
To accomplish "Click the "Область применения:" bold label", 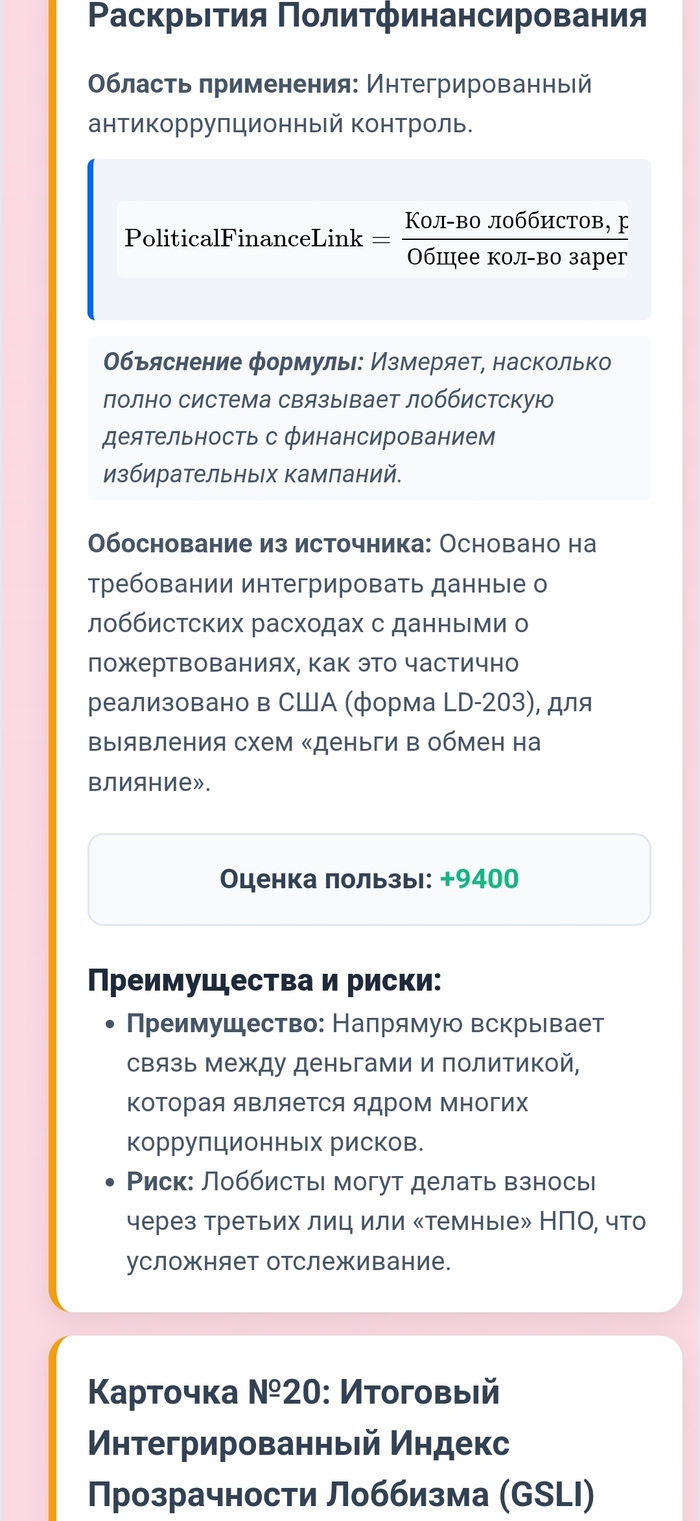I will (223, 84).
